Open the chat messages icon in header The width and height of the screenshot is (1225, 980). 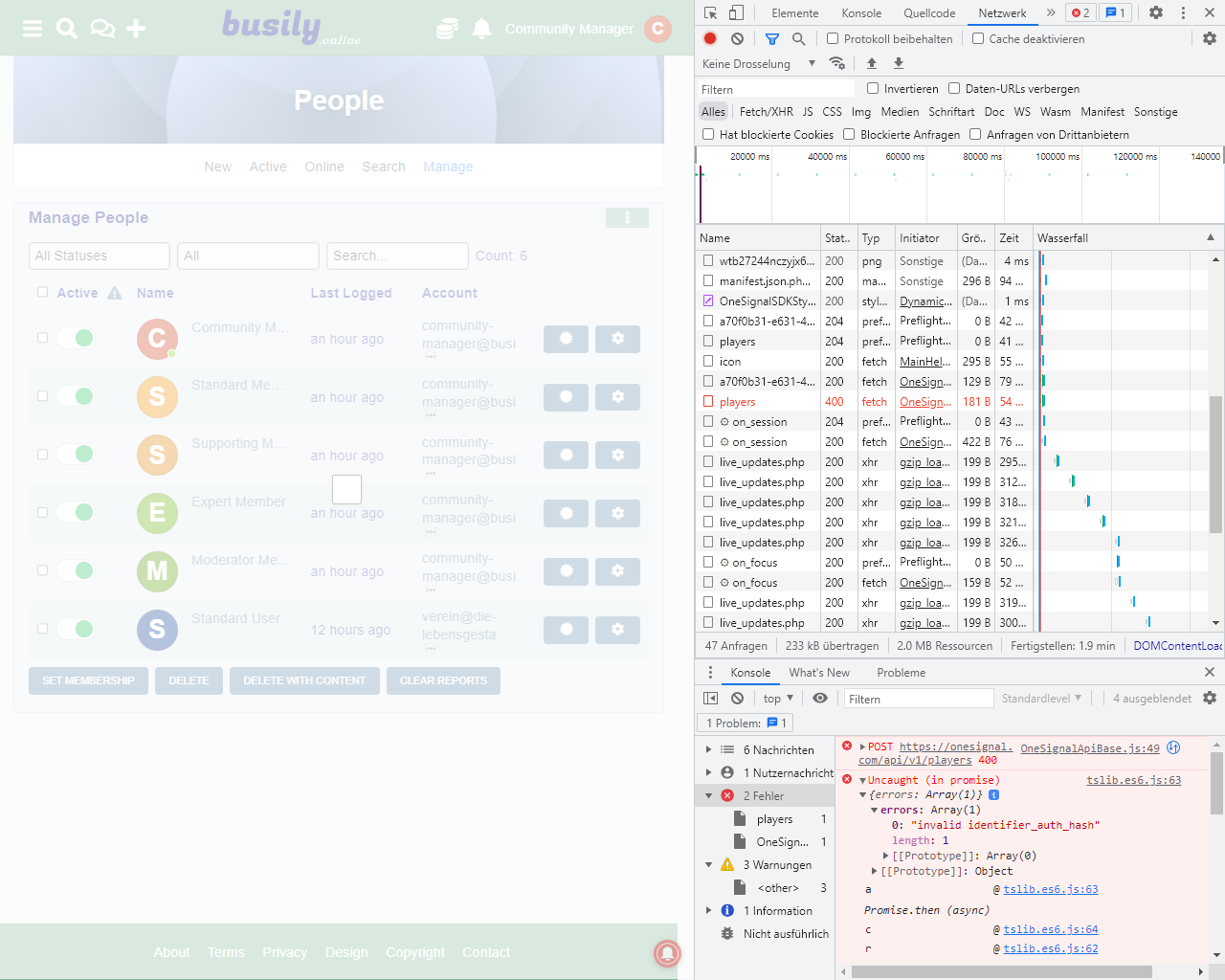[x=101, y=29]
